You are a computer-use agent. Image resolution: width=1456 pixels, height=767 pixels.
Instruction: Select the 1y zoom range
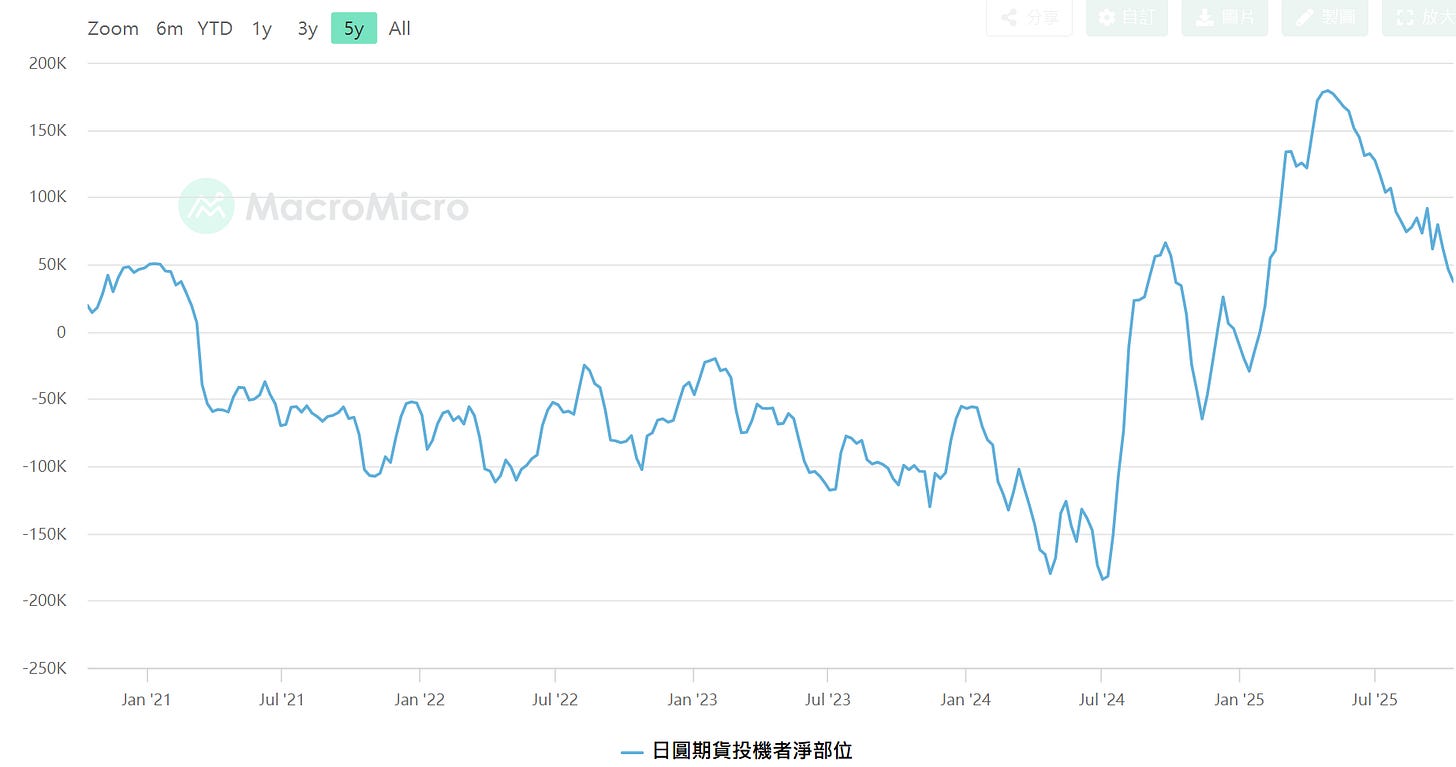(262, 29)
